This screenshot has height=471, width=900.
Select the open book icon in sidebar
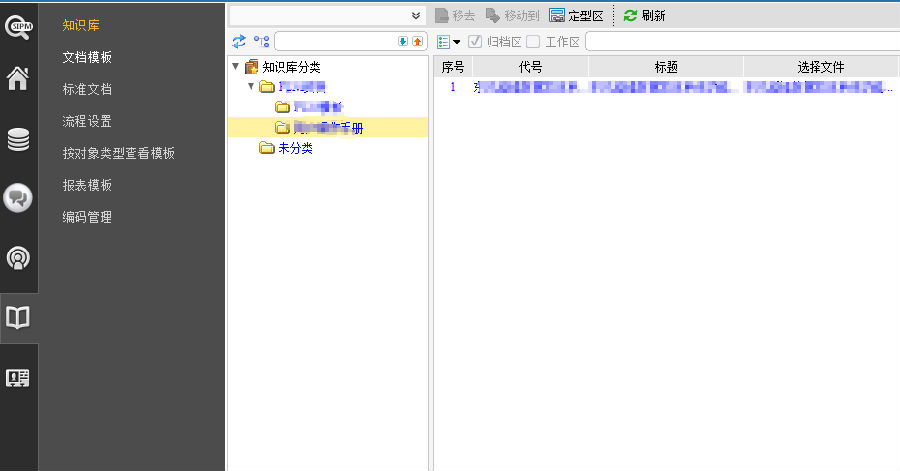18,317
